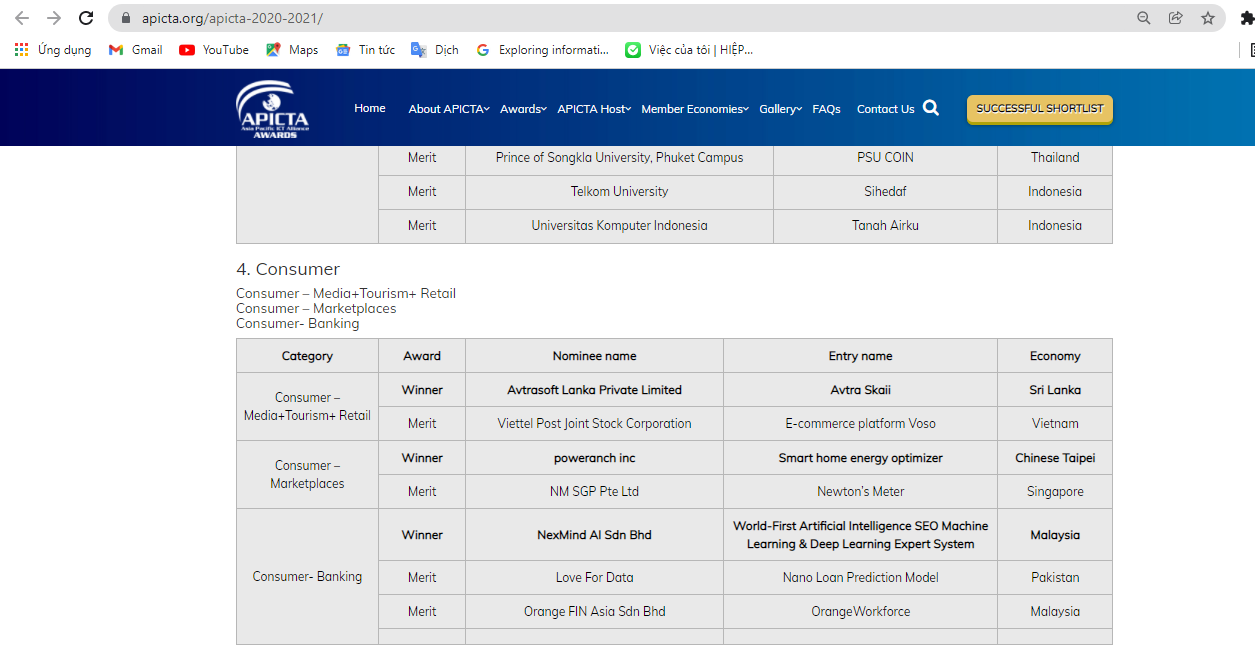Select the 'Pakistan' economy cell
The image size is (1255, 654).
[1055, 578]
